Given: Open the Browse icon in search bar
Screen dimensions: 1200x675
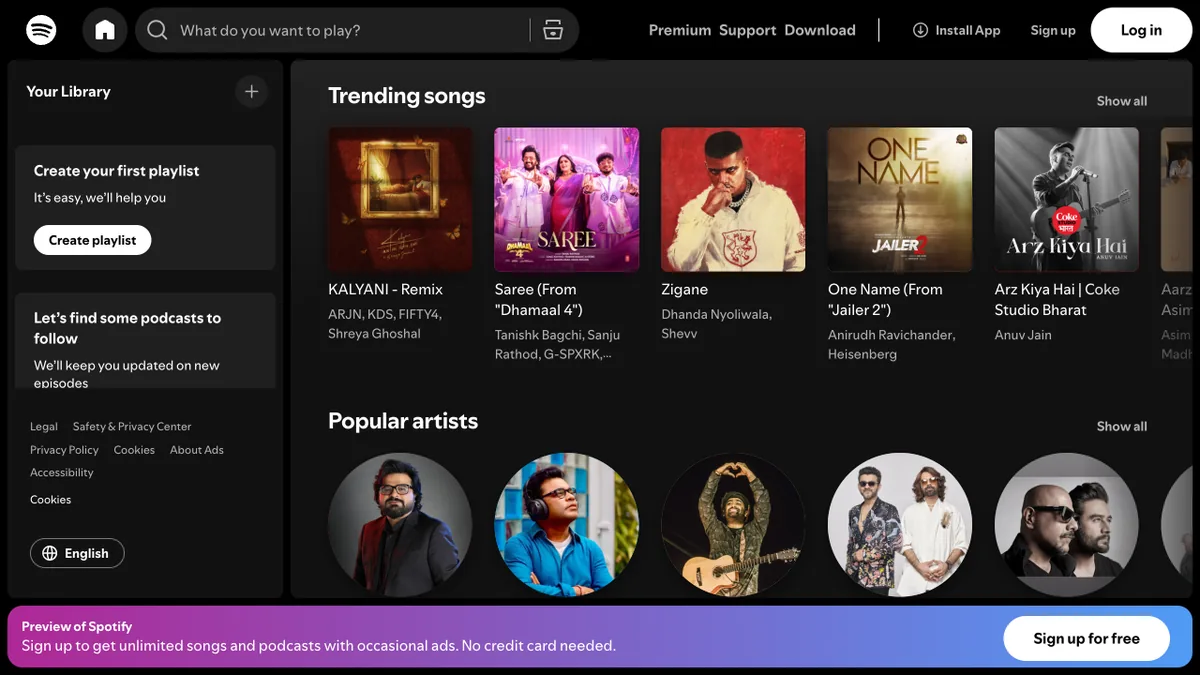Looking at the screenshot, I should 553,30.
